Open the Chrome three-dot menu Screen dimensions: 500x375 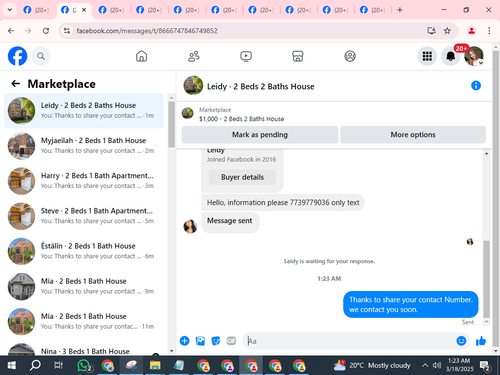pos(489,31)
